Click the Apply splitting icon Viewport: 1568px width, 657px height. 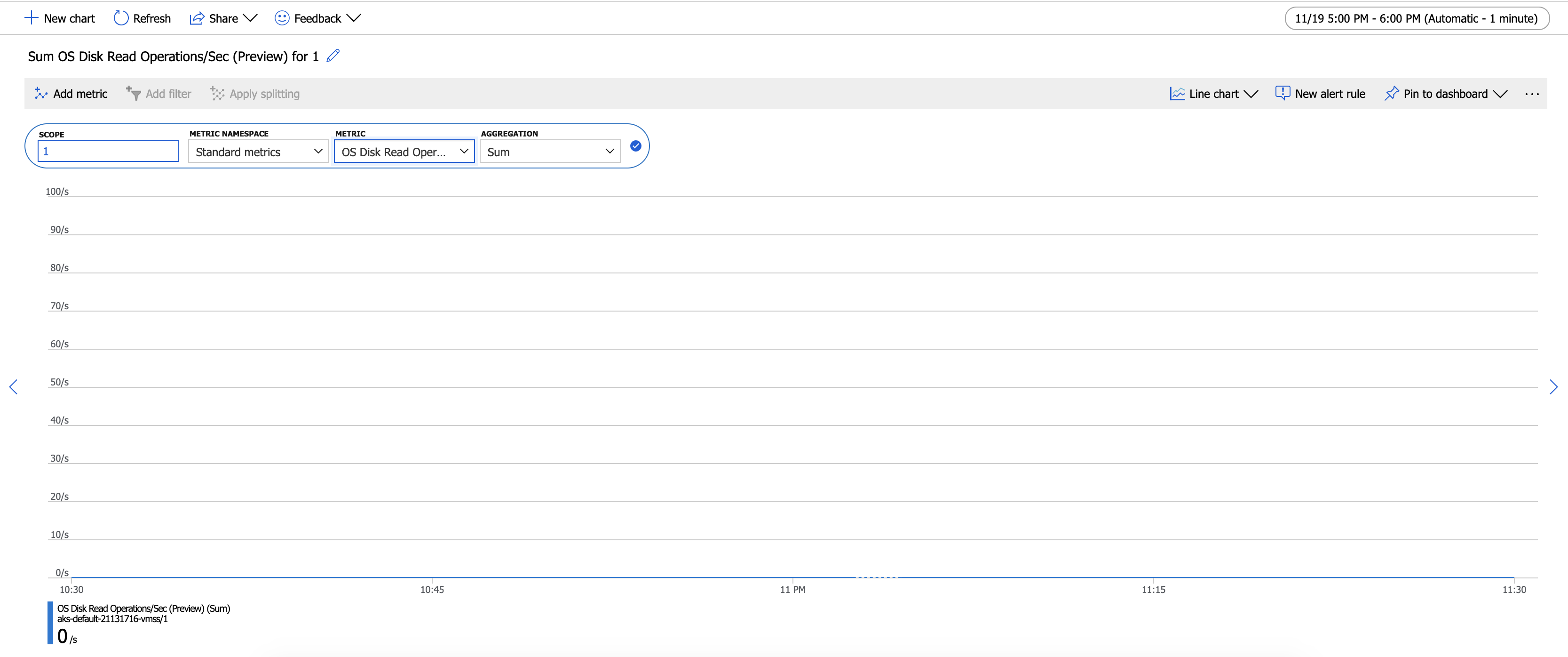pyautogui.click(x=217, y=93)
